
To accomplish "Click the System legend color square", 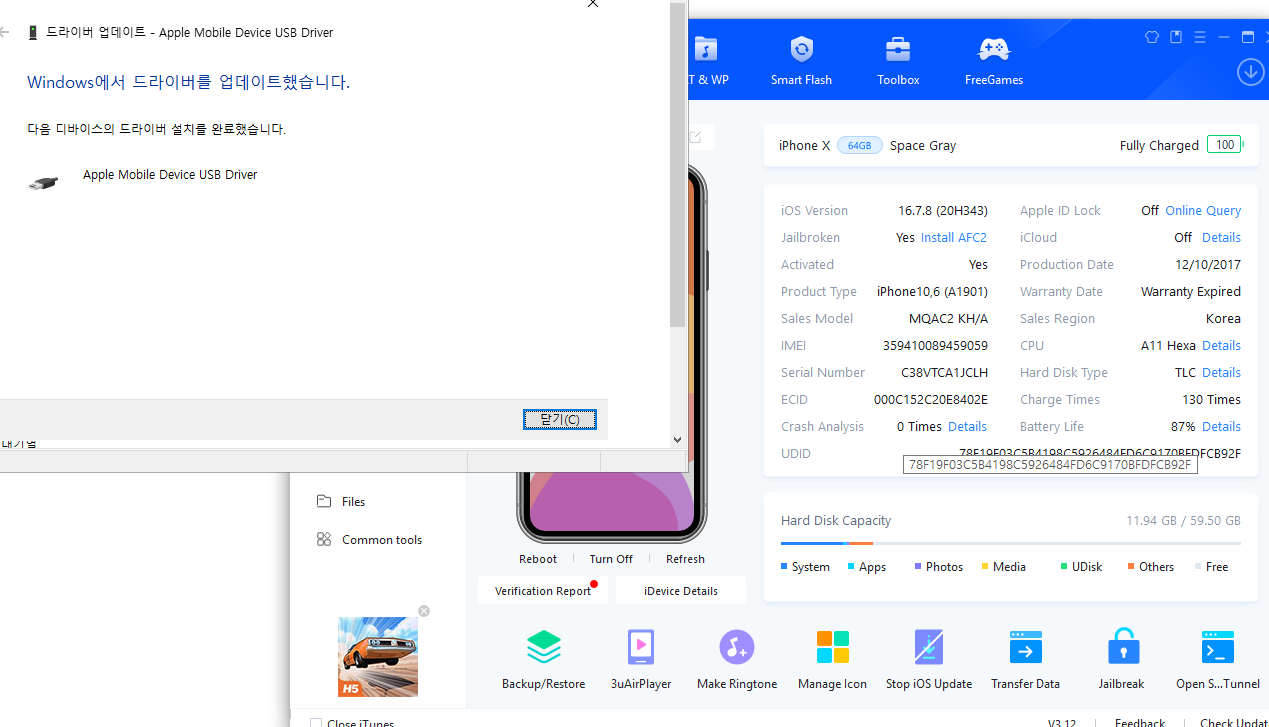I will tap(784, 567).
